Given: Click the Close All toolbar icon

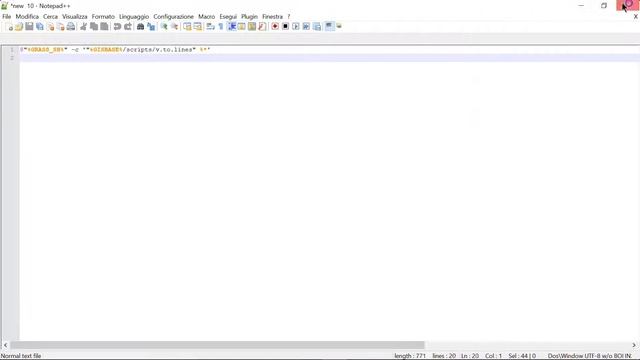Looking at the screenshot, I should (x=60, y=27).
